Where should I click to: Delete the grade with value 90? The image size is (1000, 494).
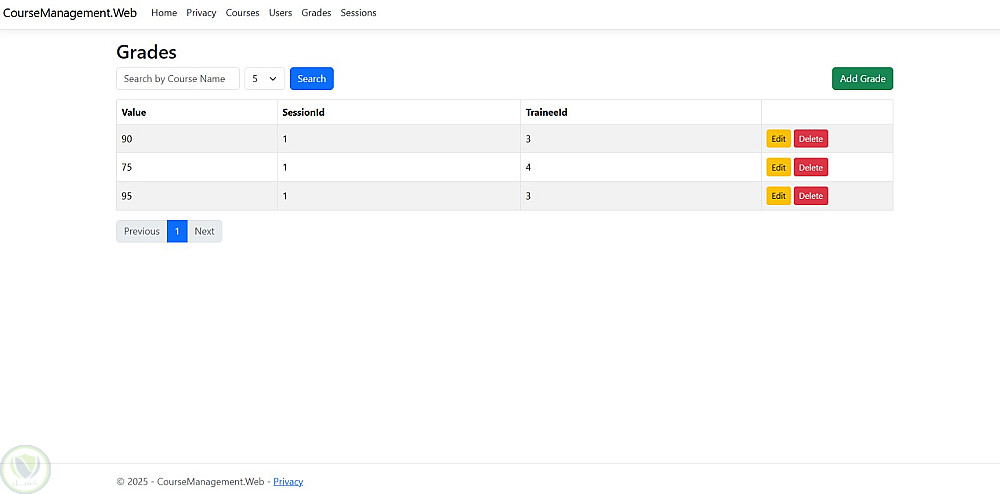pos(811,139)
